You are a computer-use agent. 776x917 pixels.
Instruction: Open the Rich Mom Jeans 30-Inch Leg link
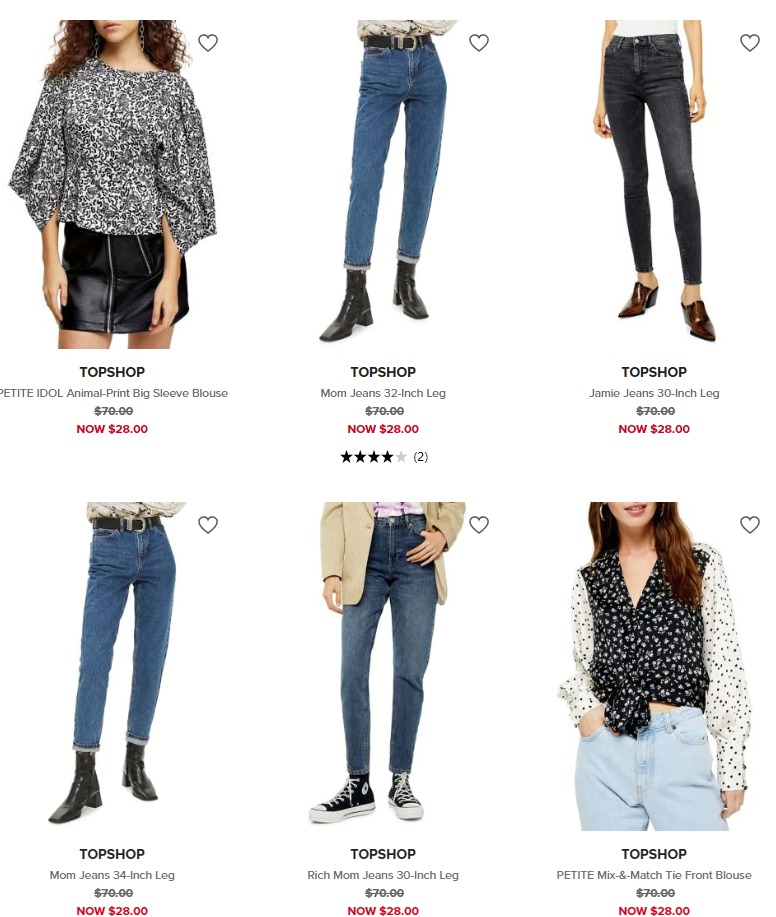tap(383, 875)
